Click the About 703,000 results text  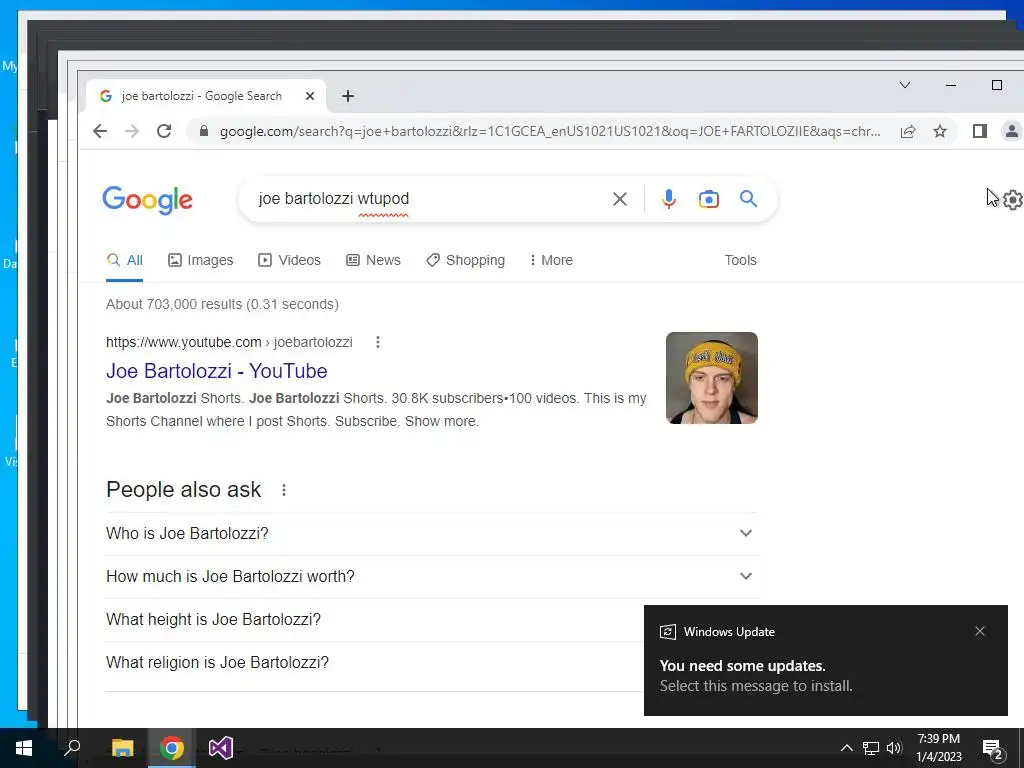[x=222, y=304]
